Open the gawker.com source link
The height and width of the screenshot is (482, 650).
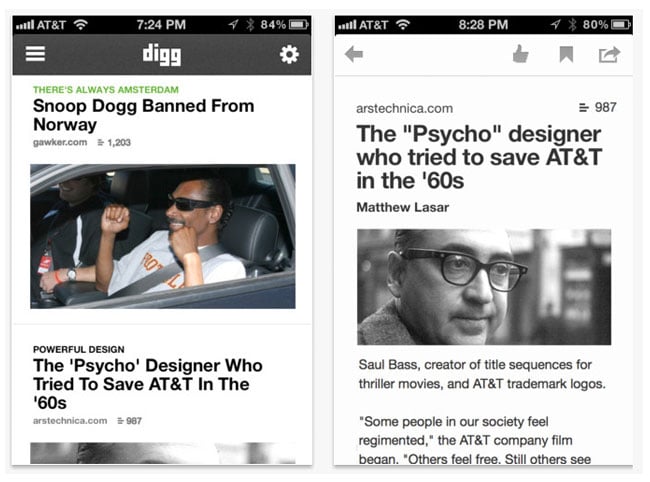pyautogui.click(x=60, y=143)
